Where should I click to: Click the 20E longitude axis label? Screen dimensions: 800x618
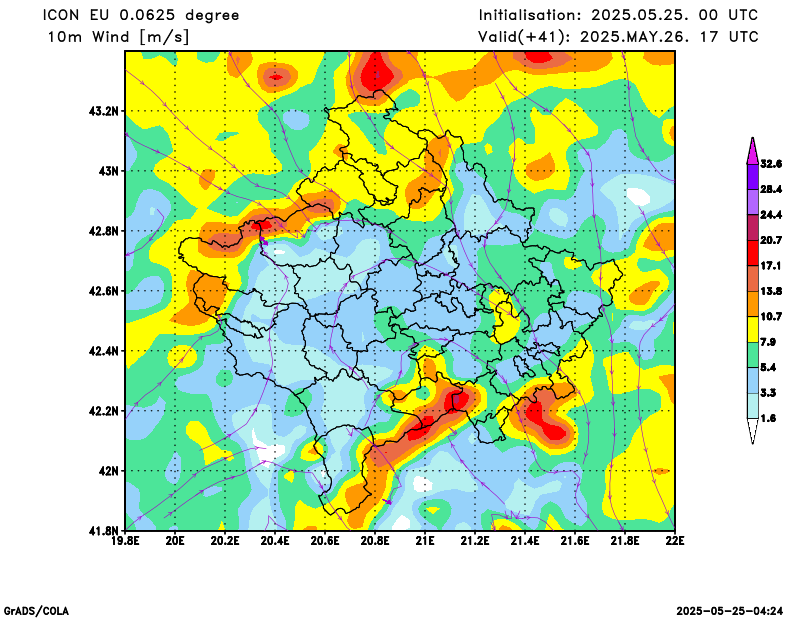click(x=176, y=540)
